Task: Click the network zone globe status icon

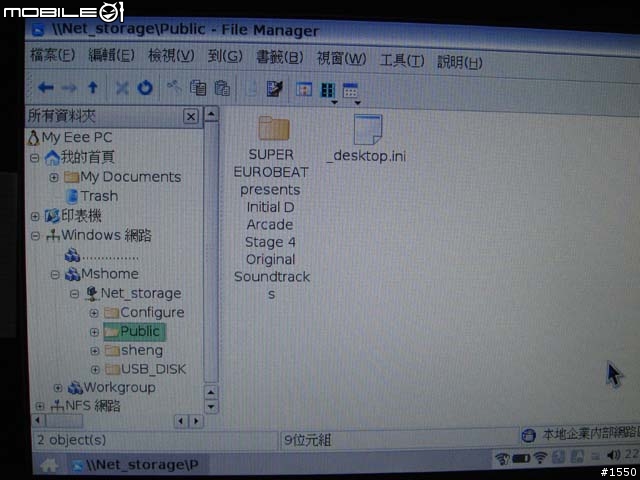Action: [529, 436]
